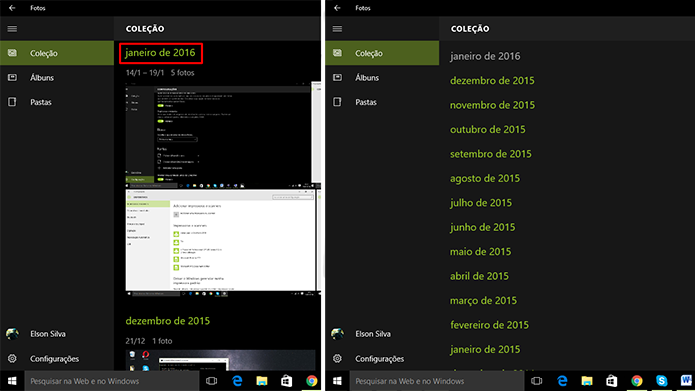695x391 pixels.
Task: Click Álbuns icon in right window
Action: (x=337, y=78)
